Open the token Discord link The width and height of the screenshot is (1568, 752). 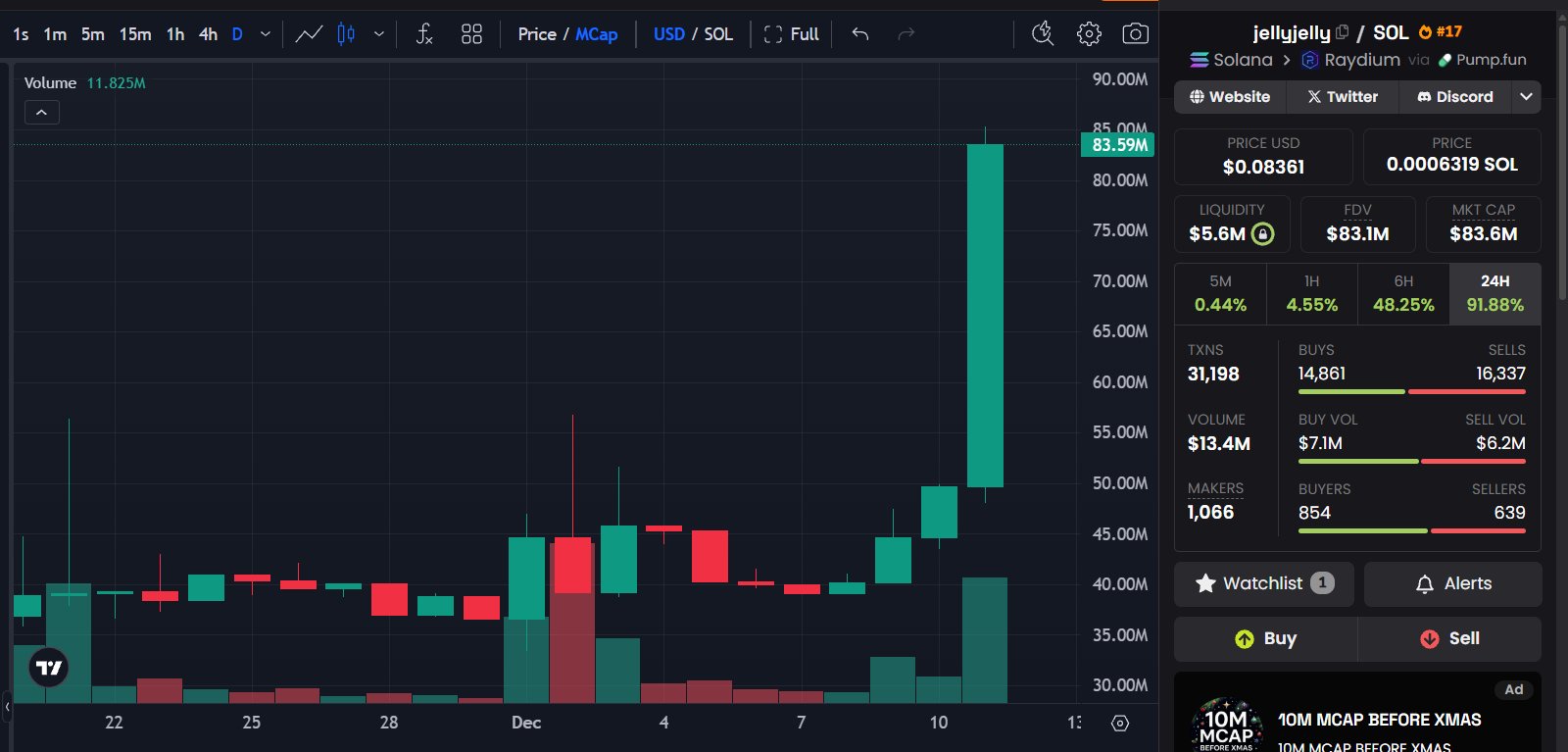click(1455, 97)
